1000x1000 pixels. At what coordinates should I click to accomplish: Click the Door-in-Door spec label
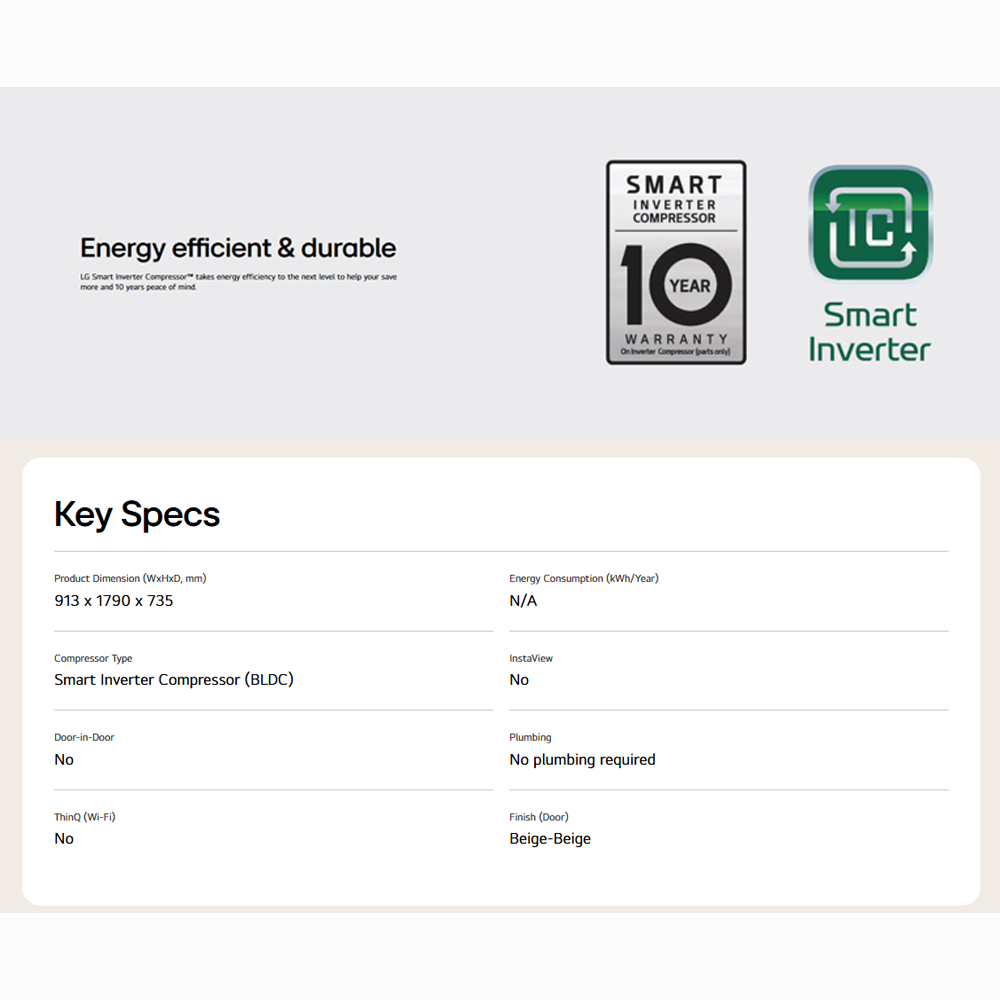click(84, 737)
